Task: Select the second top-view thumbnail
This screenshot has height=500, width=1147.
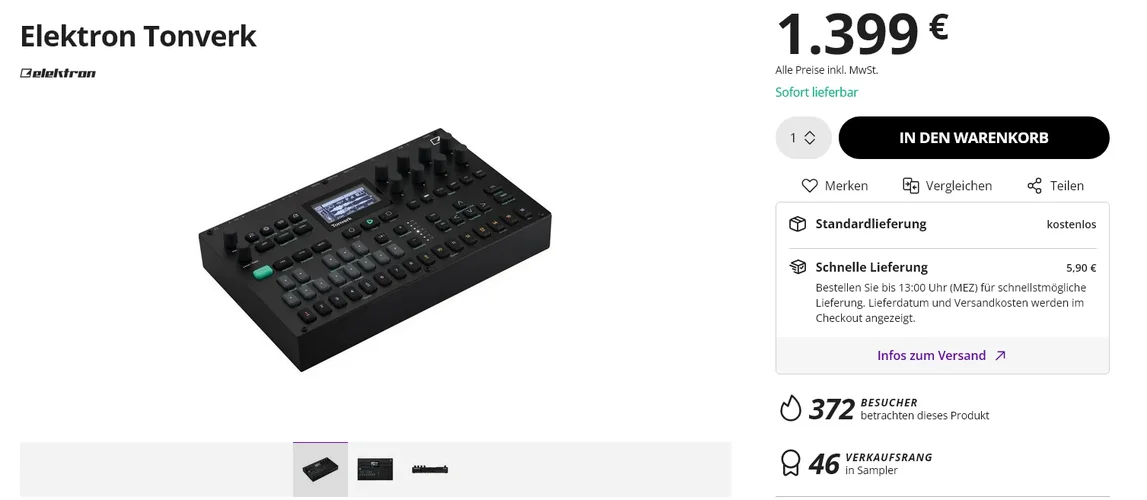Action: [375, 469]
